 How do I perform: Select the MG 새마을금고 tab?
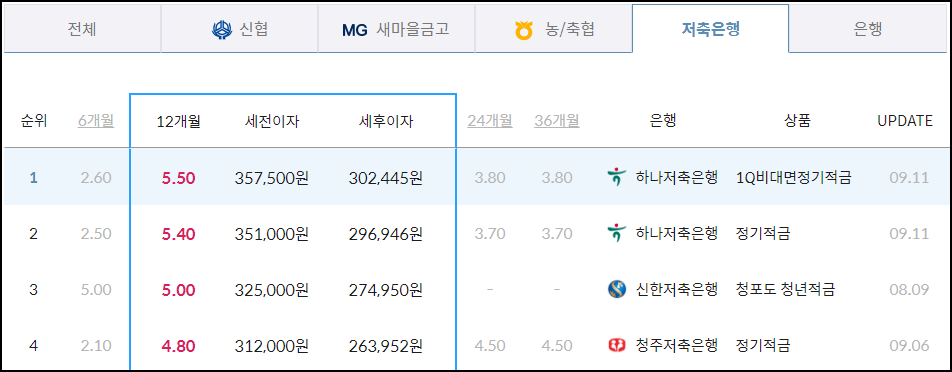(x=396, y=29)
